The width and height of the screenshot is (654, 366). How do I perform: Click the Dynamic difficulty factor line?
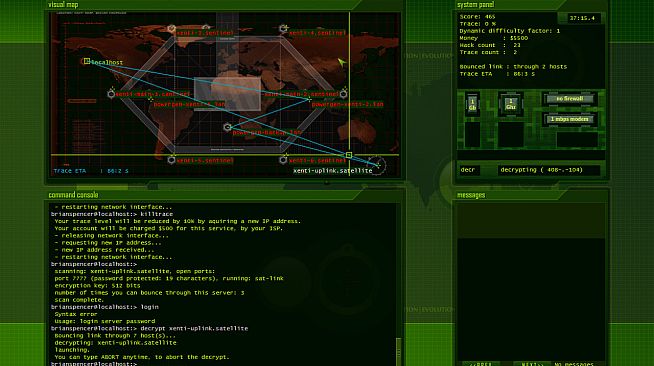510,31
